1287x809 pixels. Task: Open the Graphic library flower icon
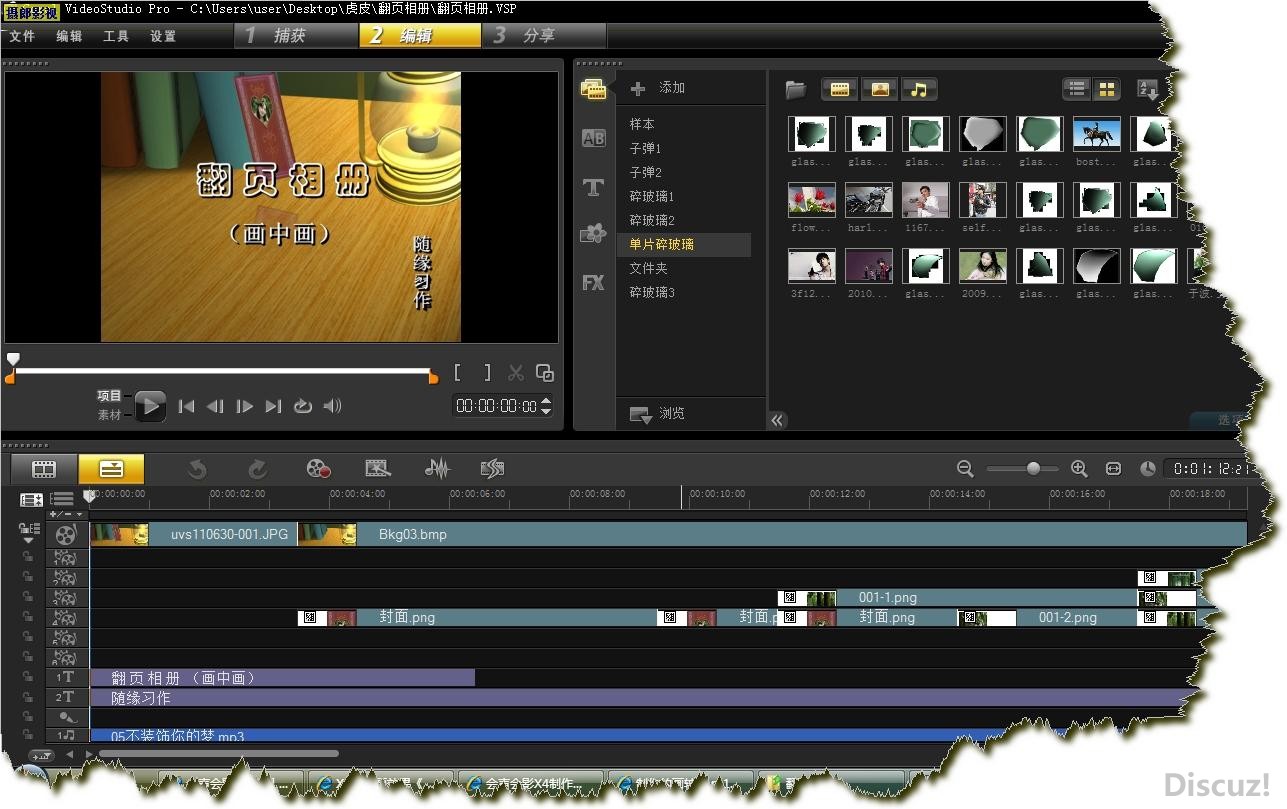[x=593, y=234]
